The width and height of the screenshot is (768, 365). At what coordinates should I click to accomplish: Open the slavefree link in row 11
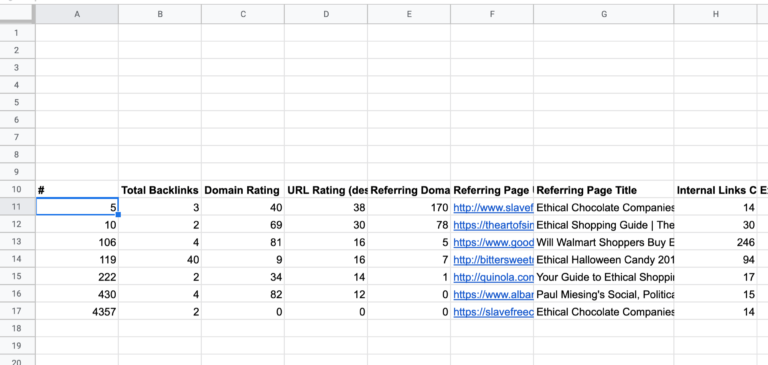[493, 208]
